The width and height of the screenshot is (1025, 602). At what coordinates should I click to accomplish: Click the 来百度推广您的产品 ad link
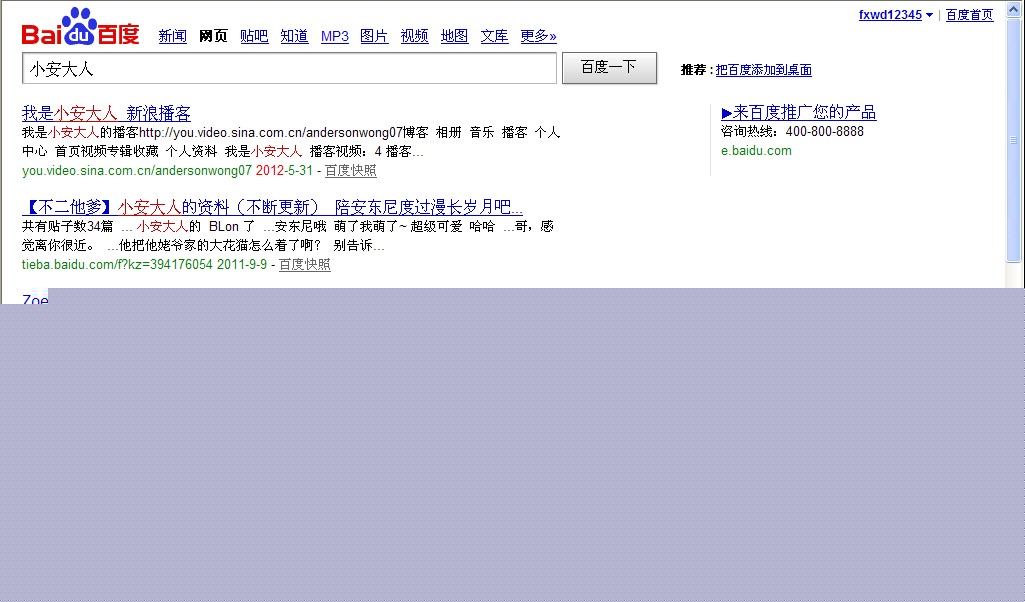click(x=798, y=112)
